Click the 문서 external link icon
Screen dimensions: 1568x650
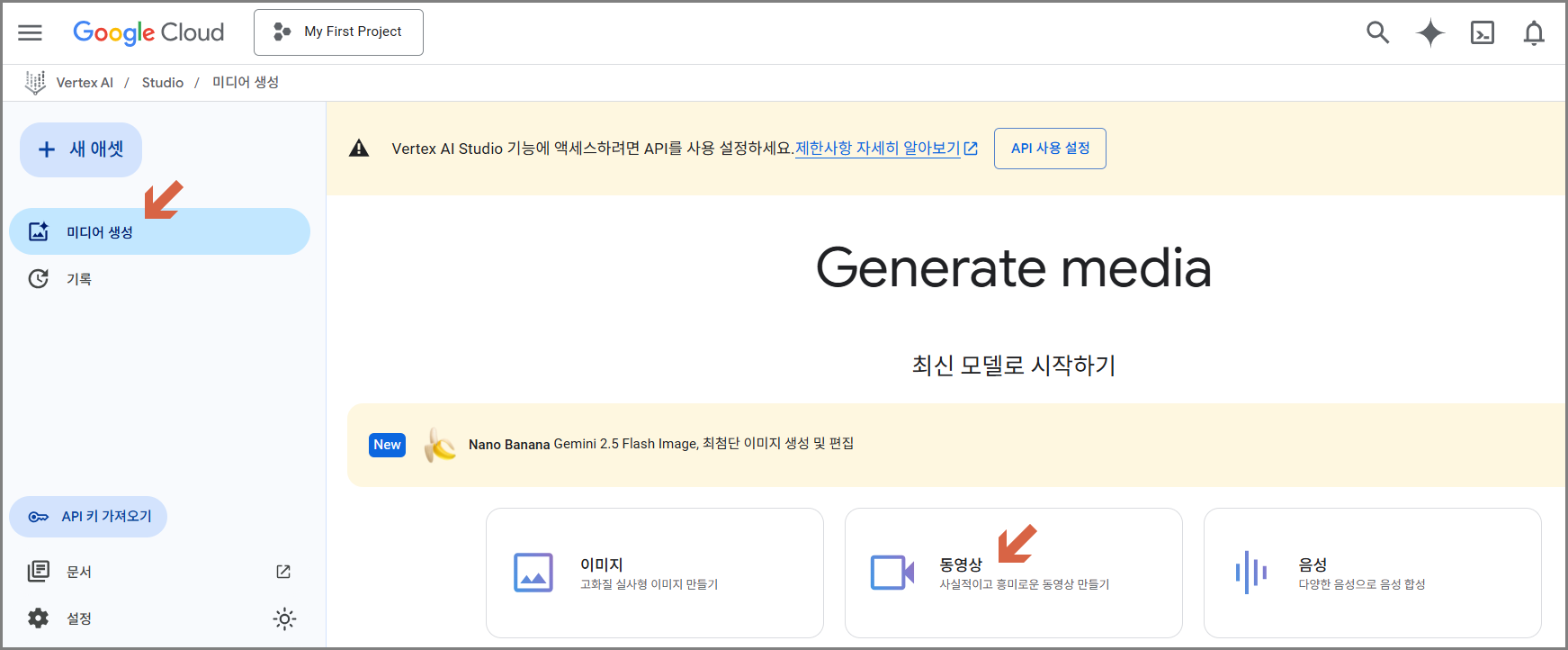pyautogui.click(x=283, y=572)
